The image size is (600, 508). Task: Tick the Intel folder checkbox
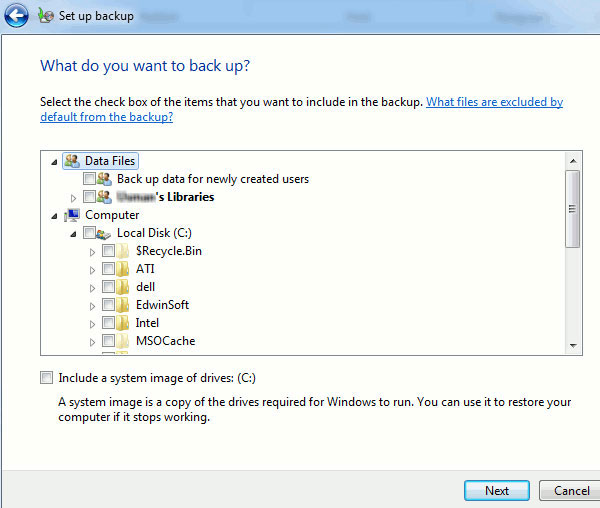tap(108, 323)
